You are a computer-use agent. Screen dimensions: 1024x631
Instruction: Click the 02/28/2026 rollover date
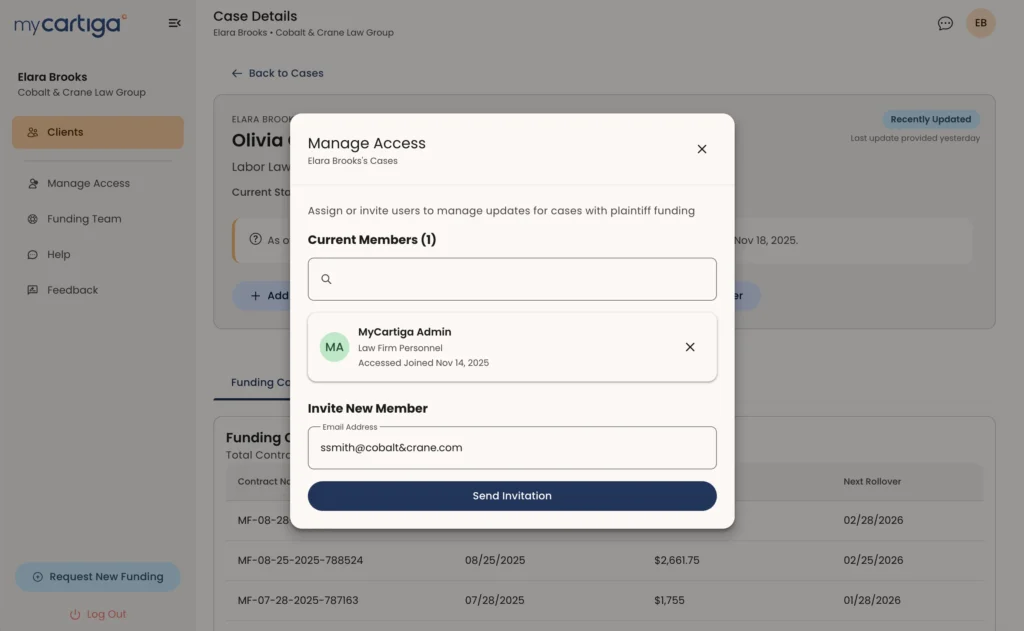tap(873, 520)
